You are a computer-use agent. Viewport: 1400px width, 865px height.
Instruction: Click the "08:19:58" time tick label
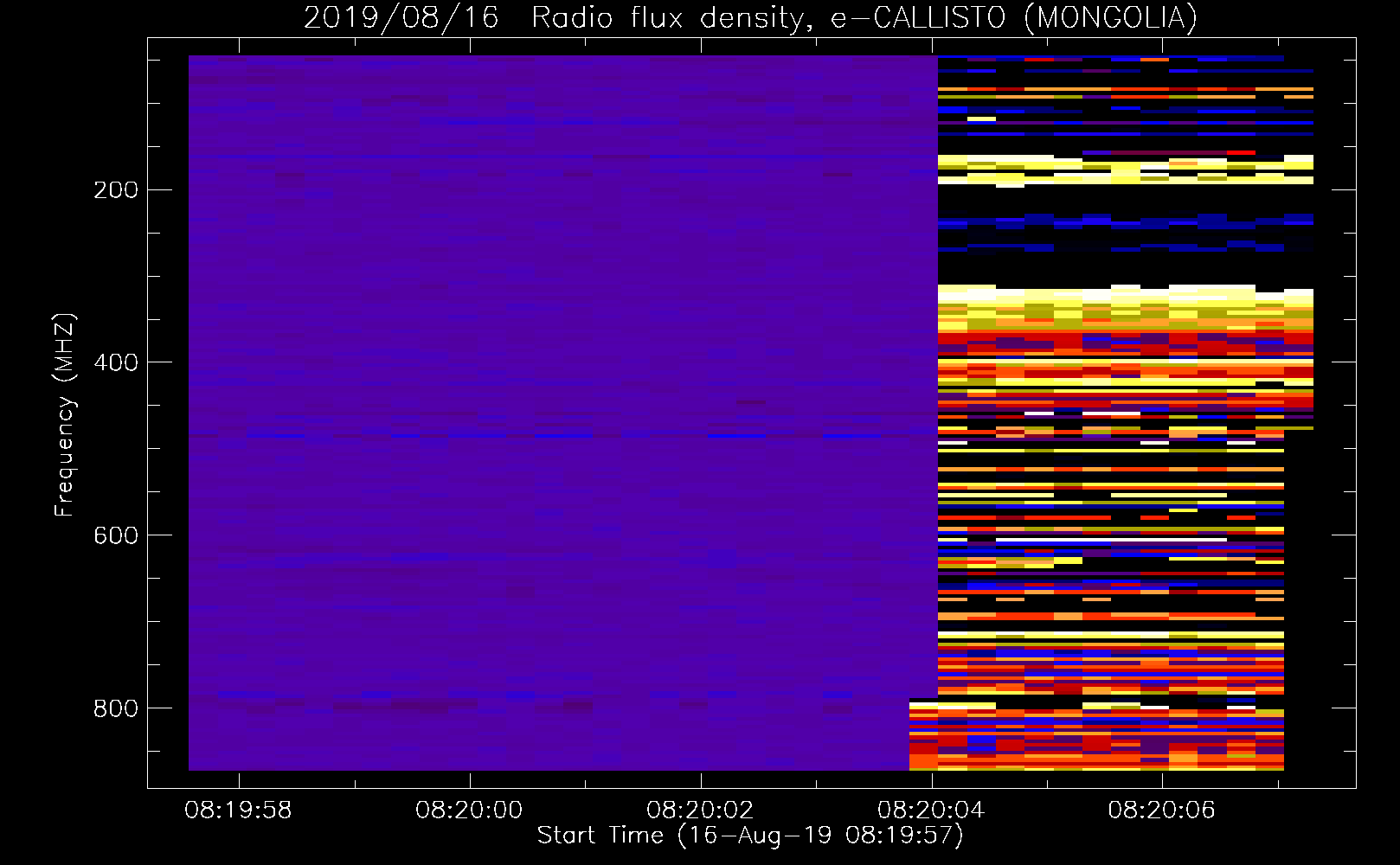coord(238,811)
